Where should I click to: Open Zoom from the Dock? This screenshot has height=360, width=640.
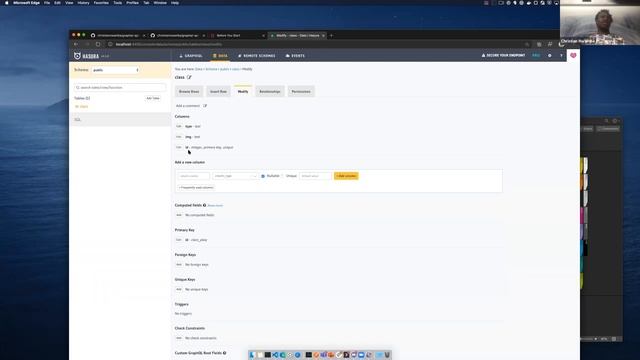point(361,355)
